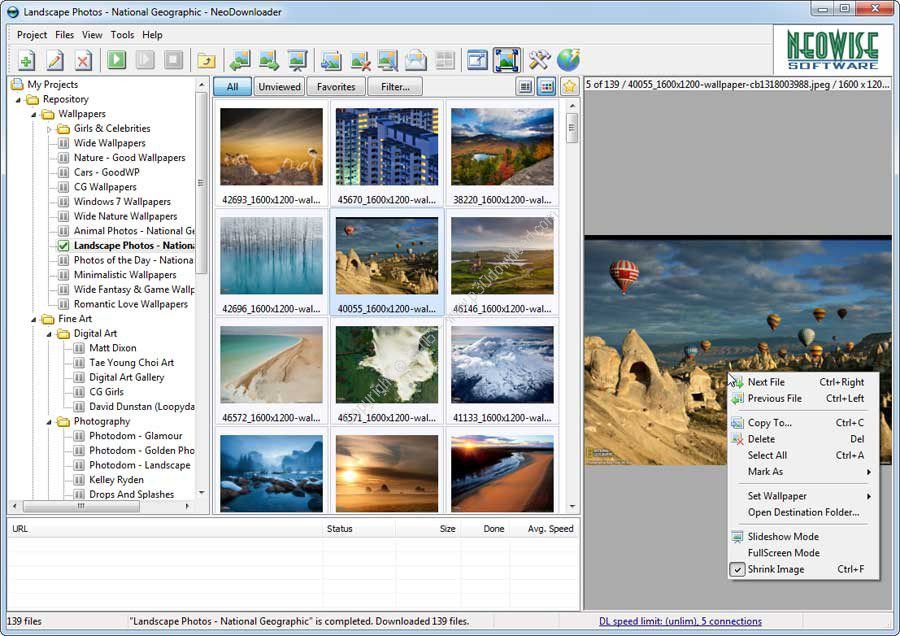Viewport: 900px width, 636px height.
Task: Open the Set Wallpaper submenu
Action: tap(777, 496)
